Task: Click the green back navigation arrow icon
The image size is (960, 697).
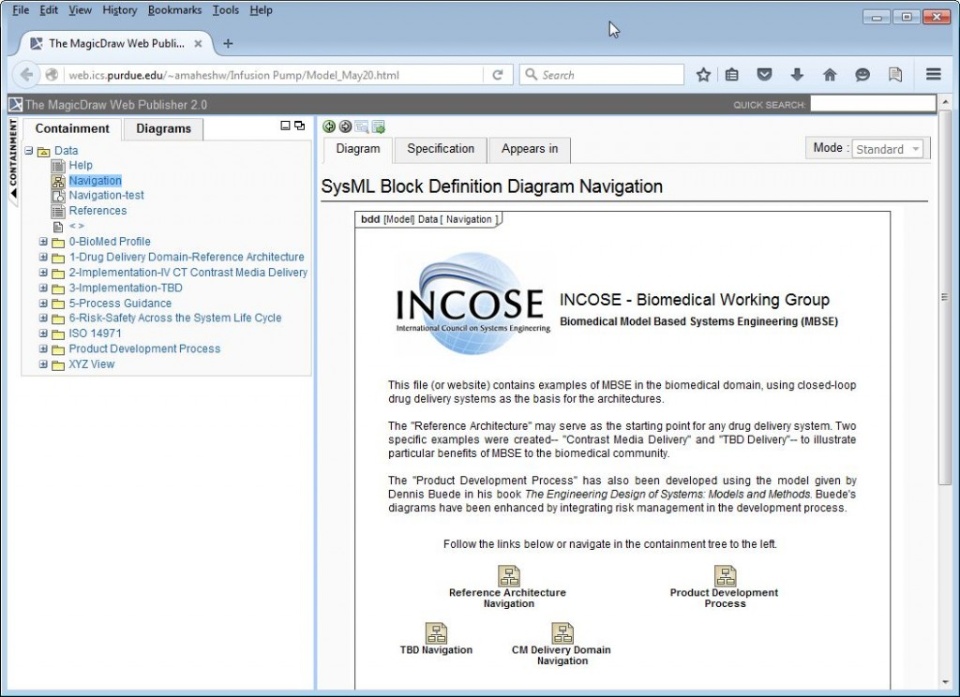Action: click(x=329, y=127)
